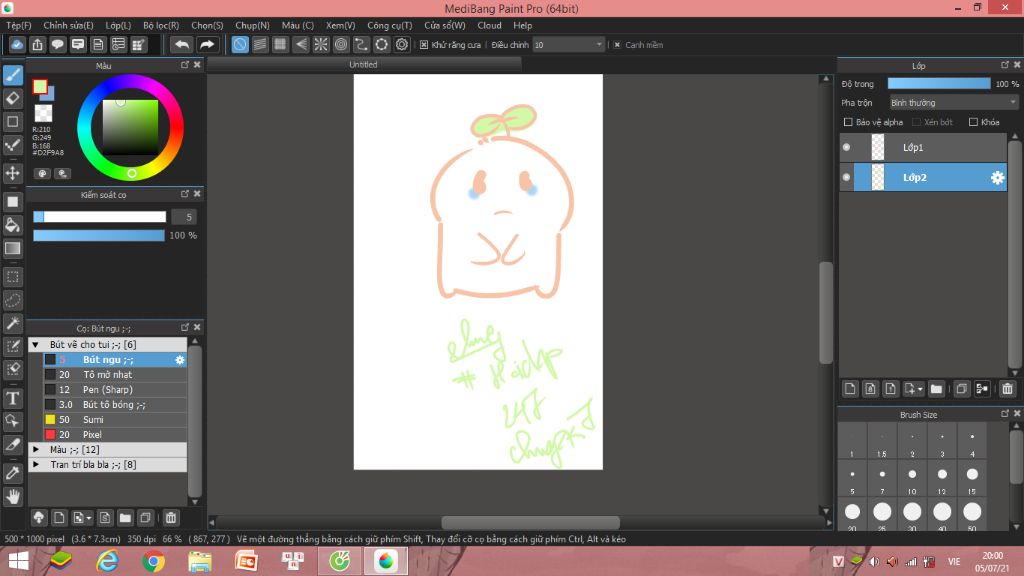
Task: Click the foreground color swatch
Action: 40,87
